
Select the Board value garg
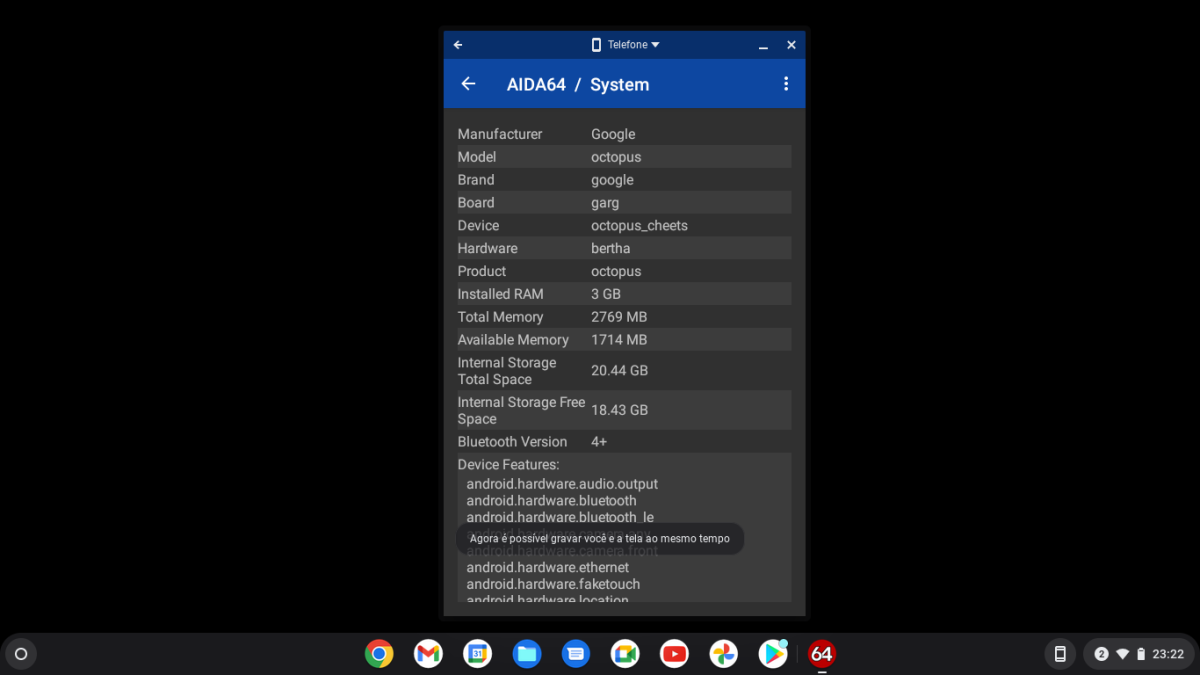pos(605,203)
